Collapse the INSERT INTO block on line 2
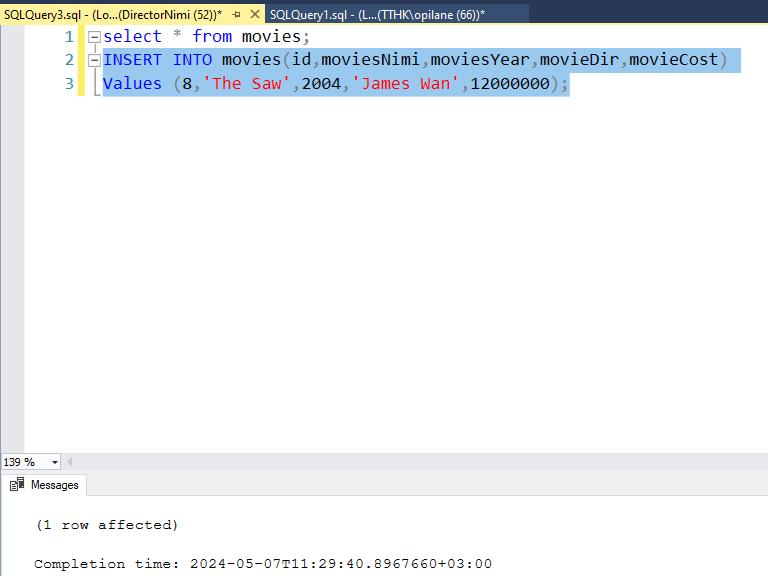The image size is (768, 576). coord(94,61)
